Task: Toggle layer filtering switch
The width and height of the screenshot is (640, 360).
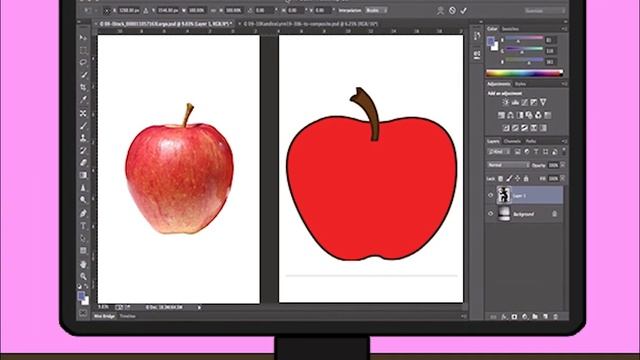Action: point(564,151)
